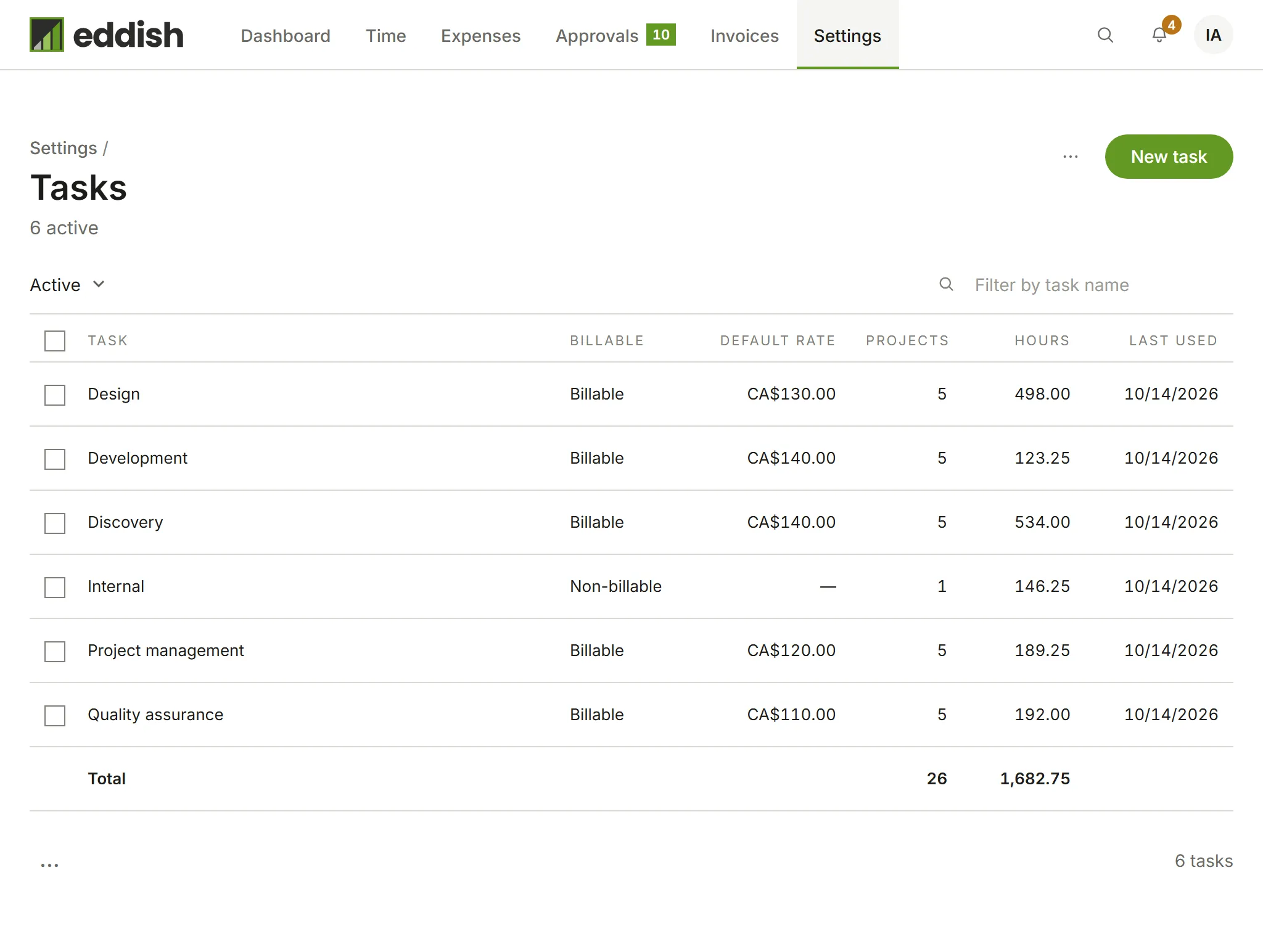Open the Design task
This screenshot has width=1263, height=952.
click(x=113, y=394)
